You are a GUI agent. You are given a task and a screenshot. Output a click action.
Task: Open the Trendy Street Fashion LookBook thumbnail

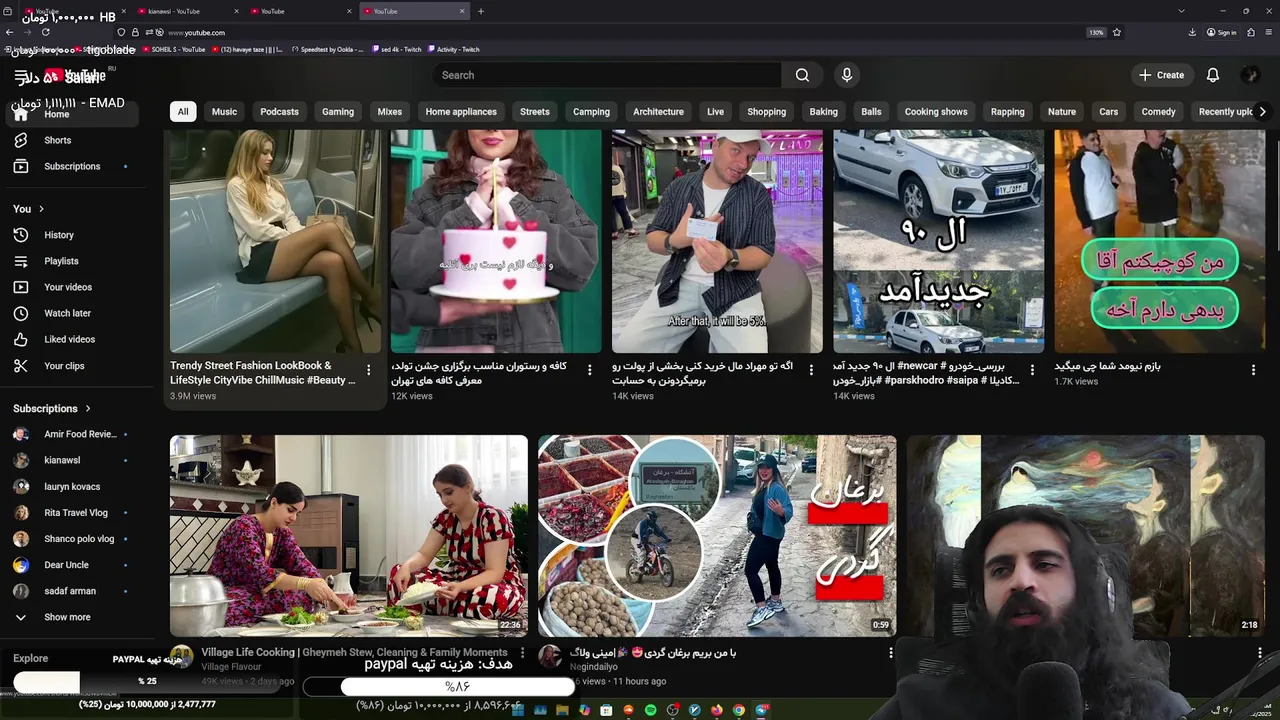tap(276, 241)
